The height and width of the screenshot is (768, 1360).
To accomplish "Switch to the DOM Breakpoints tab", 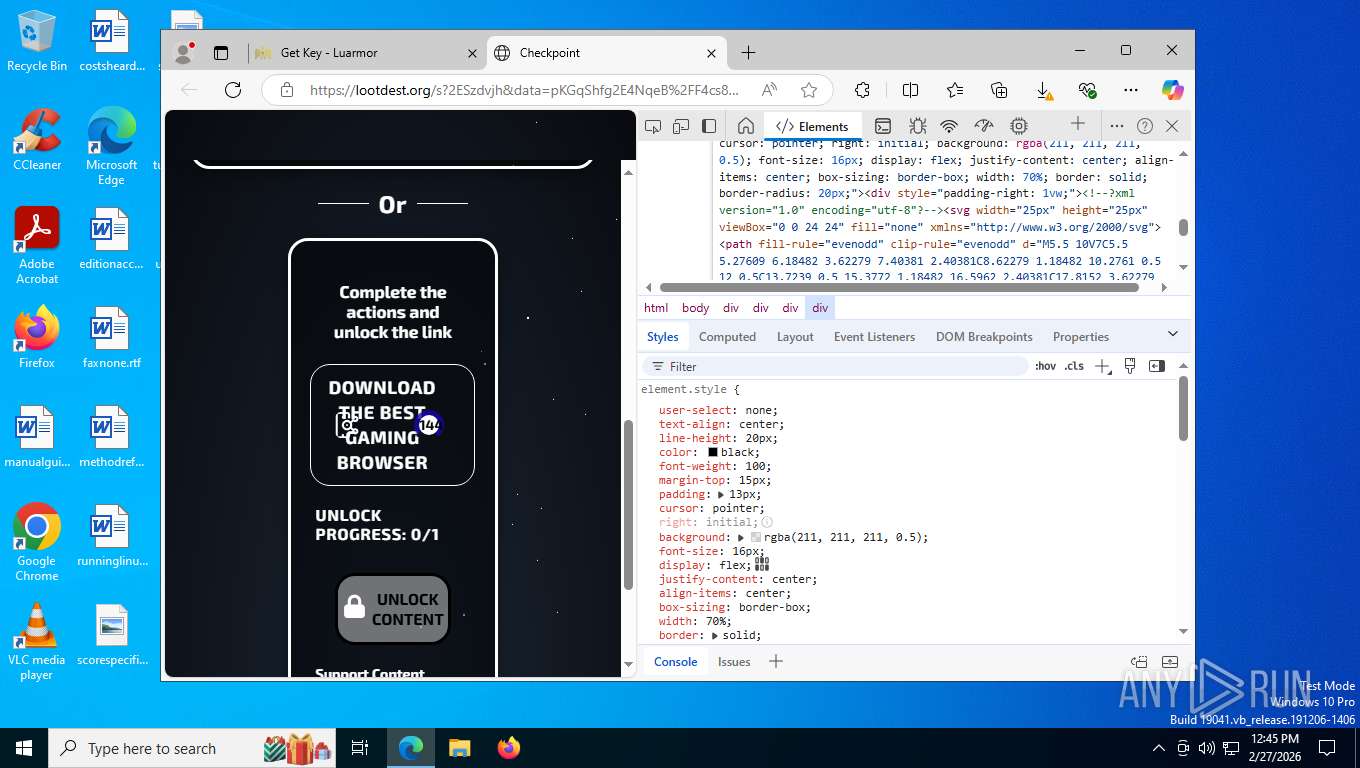I will (x=984, y=337).
